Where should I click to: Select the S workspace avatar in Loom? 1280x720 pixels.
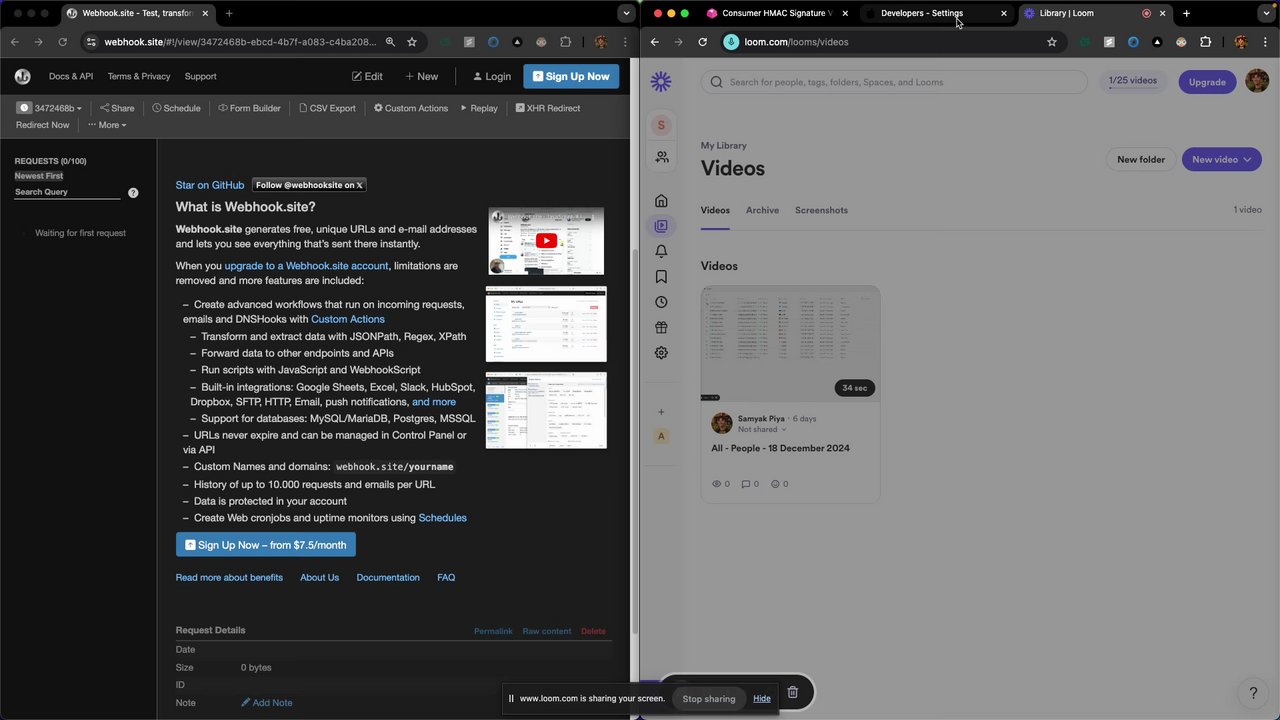point(661,125)
